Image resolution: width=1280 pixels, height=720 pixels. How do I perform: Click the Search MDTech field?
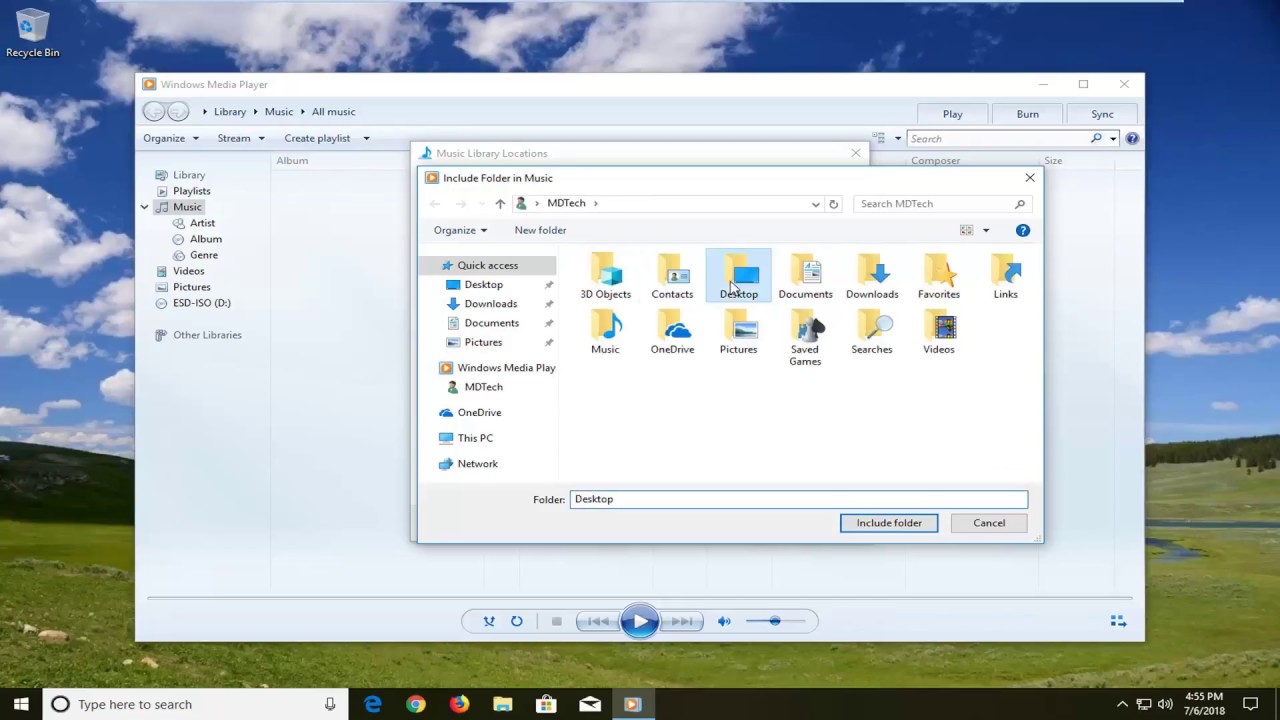(942, 204)
